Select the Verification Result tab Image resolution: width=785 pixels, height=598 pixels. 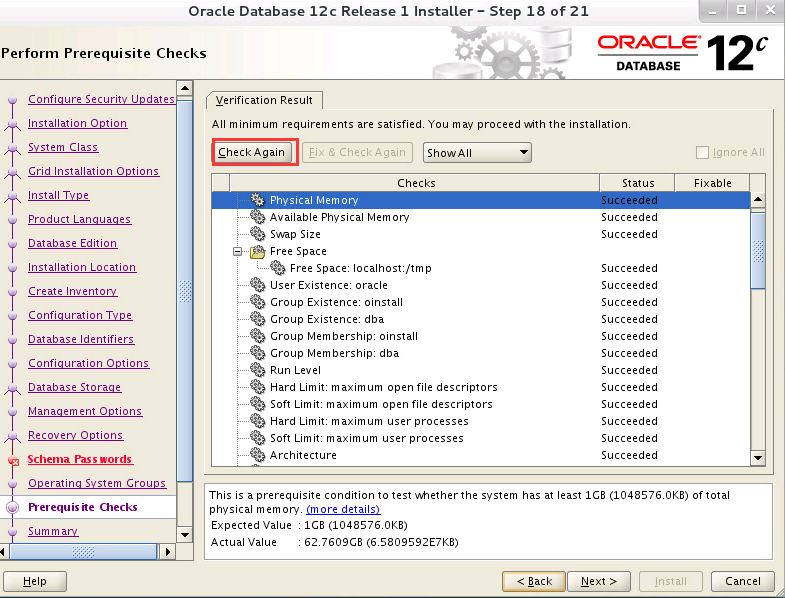[x=264, y=100]
